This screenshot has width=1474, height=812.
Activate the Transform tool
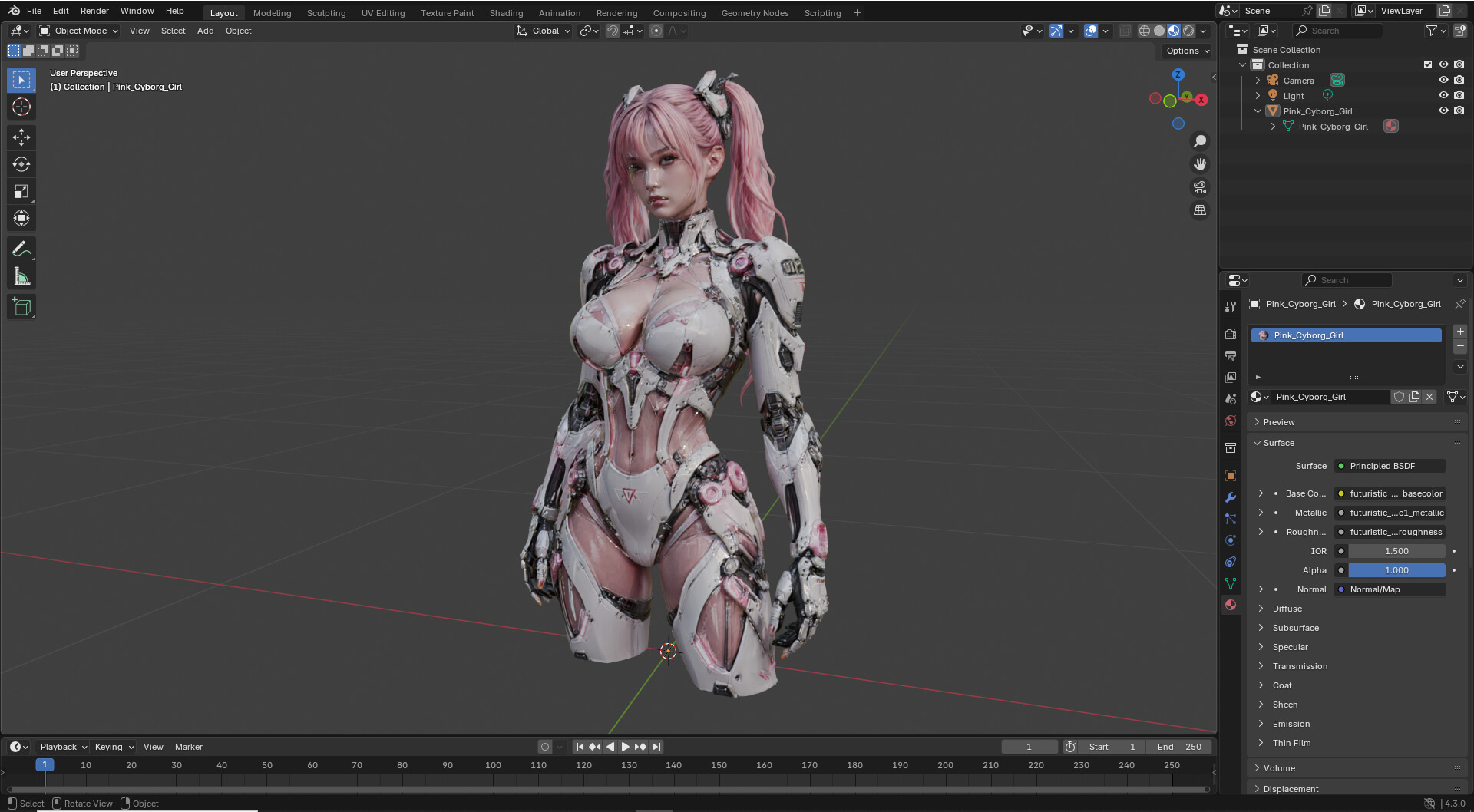tap(21, 218)
